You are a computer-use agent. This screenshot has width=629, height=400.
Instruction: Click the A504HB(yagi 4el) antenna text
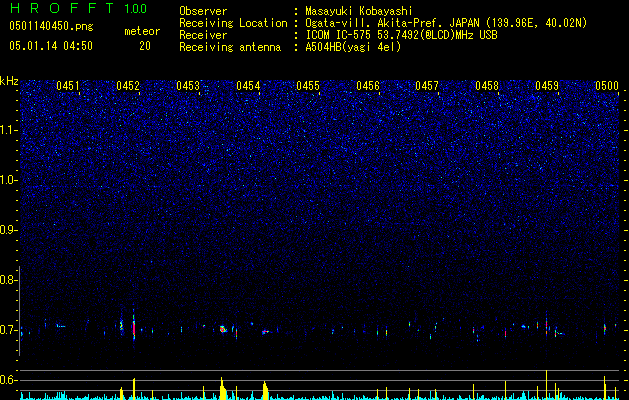pos(353,47)
